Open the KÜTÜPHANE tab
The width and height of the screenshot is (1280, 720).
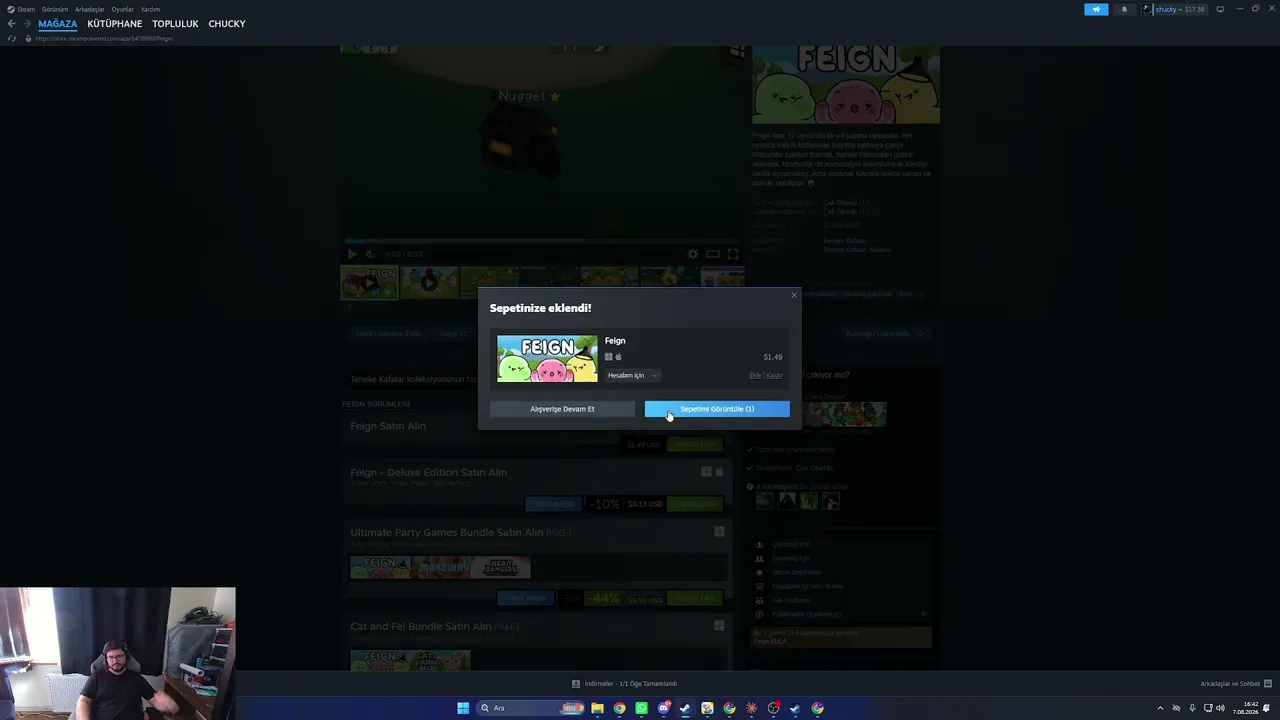(x=115, y=24)
